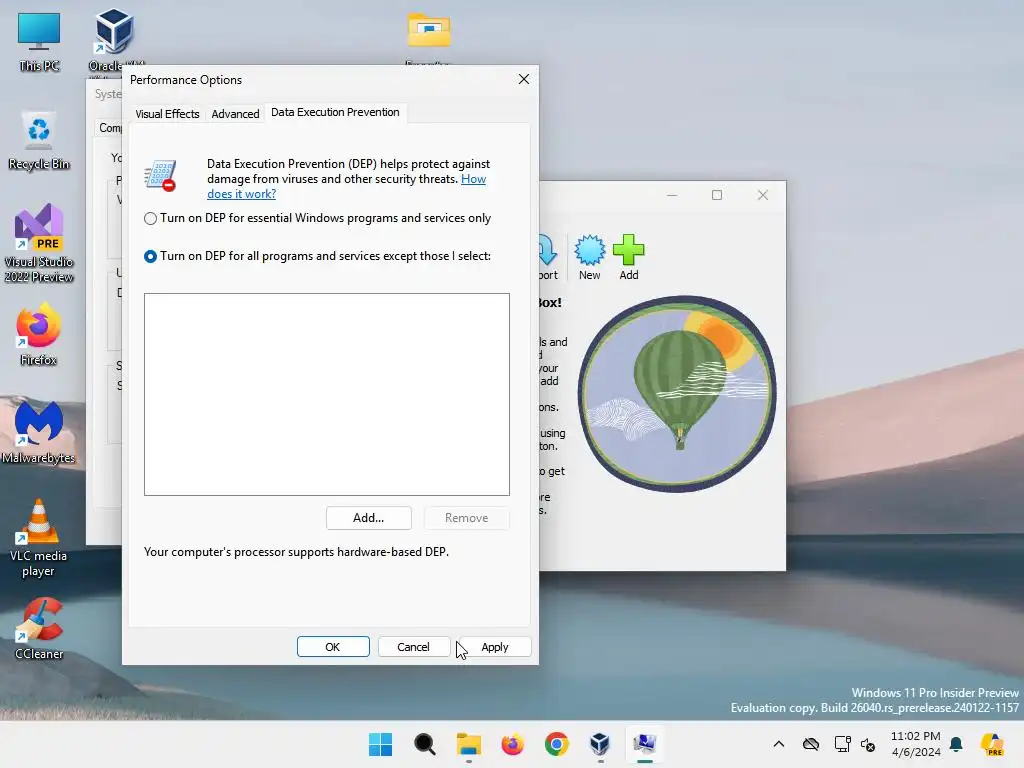Viewport: 1024px width, 768px height.
Task: Minimize the VirtualBox window
Action: point(672,195)
